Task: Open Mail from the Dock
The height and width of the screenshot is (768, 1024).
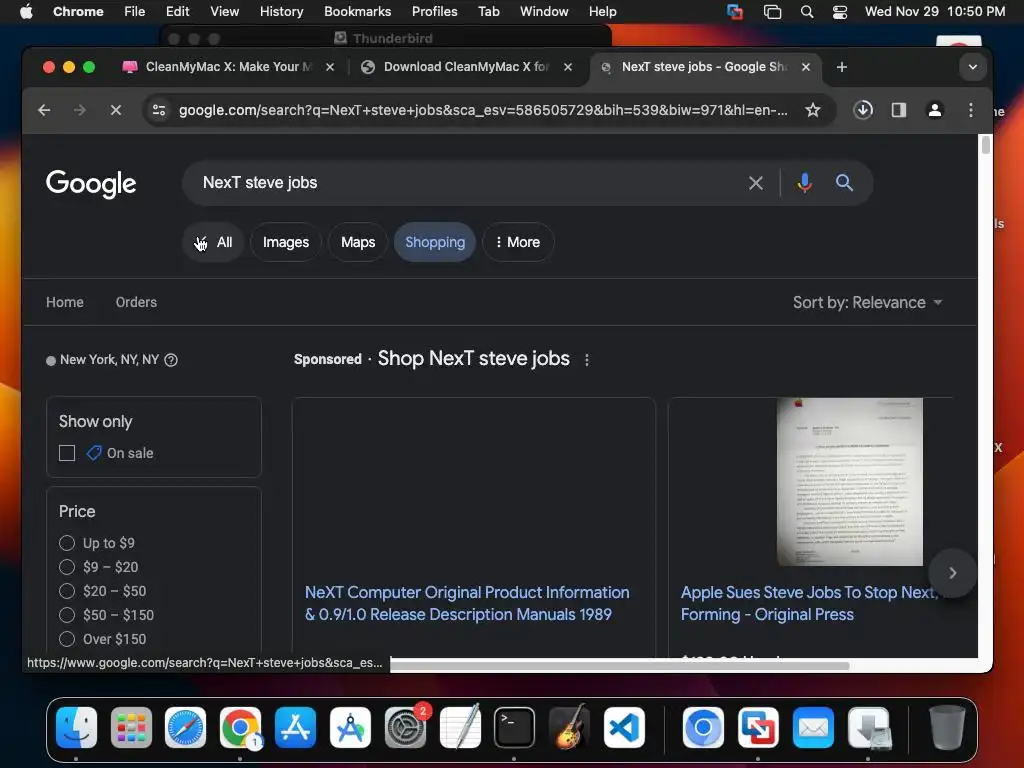Action: tap(813, 727)
